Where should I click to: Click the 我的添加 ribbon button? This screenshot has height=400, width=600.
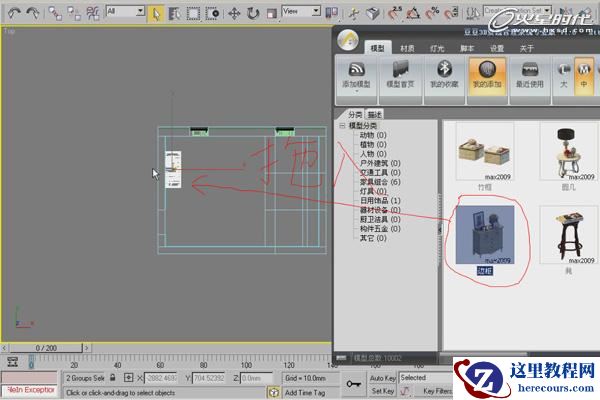click(x=487, y=75)
